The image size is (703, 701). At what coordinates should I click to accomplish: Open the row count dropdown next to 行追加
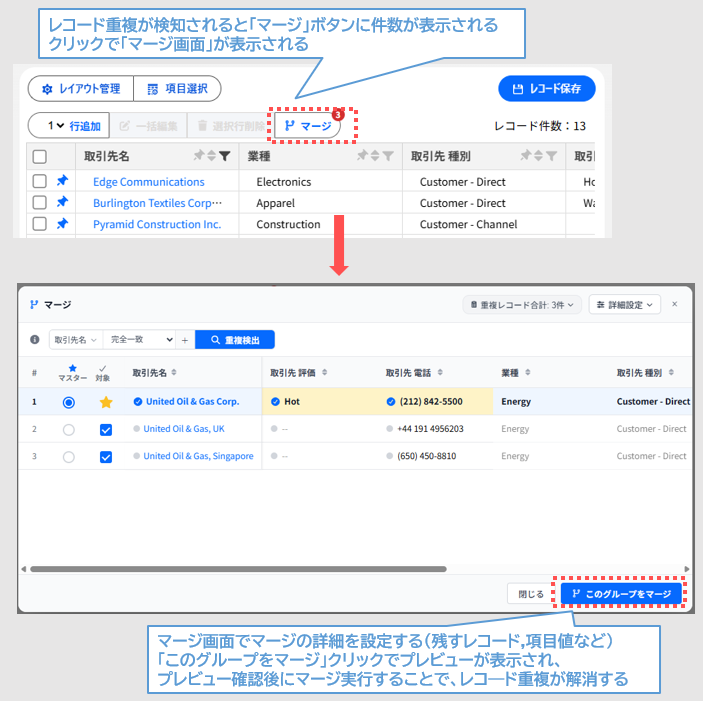[56, 125]
